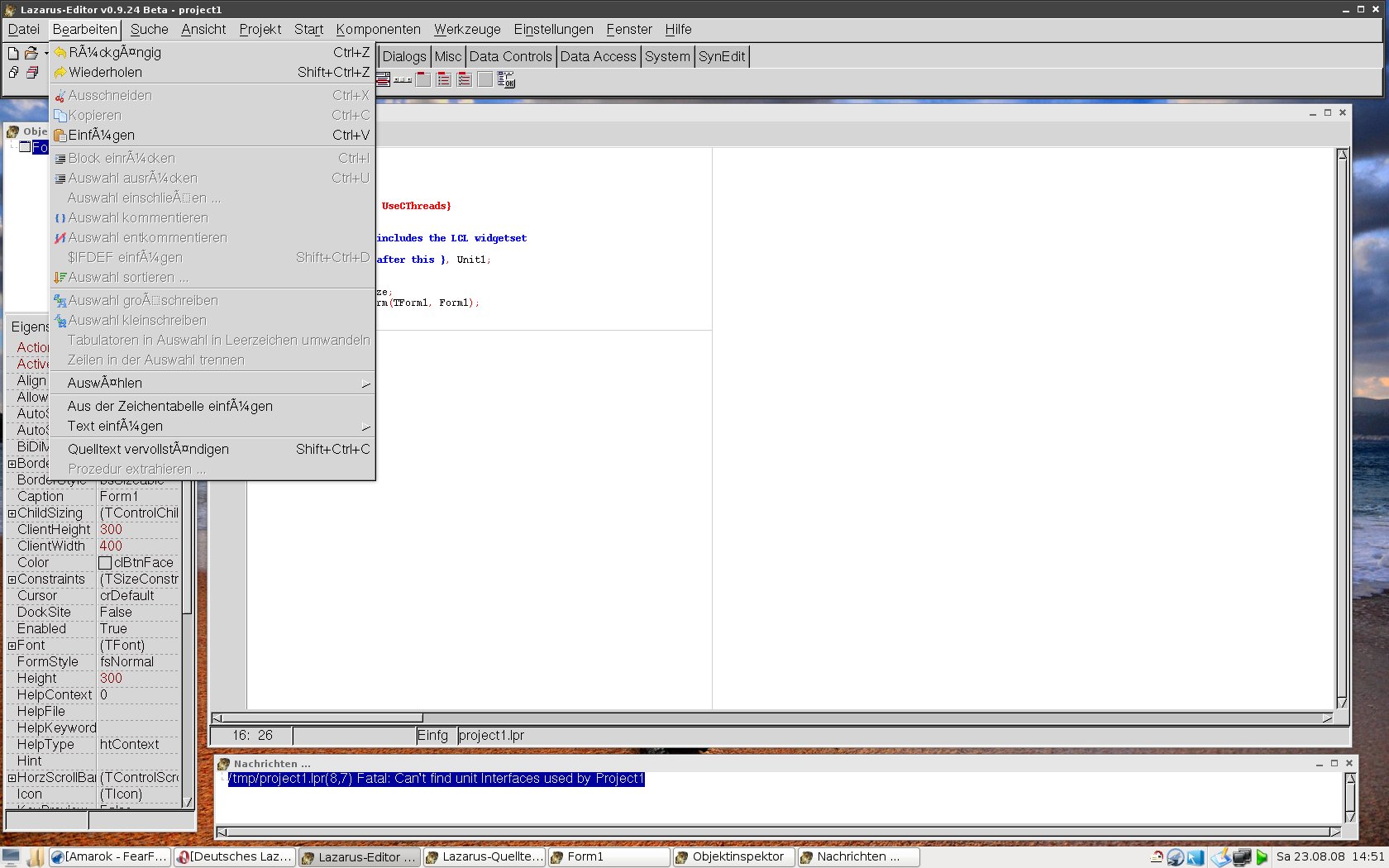The image size is (1389, 868).
Task: Click the New file icon in toolbar
Action: click(13, 53)
